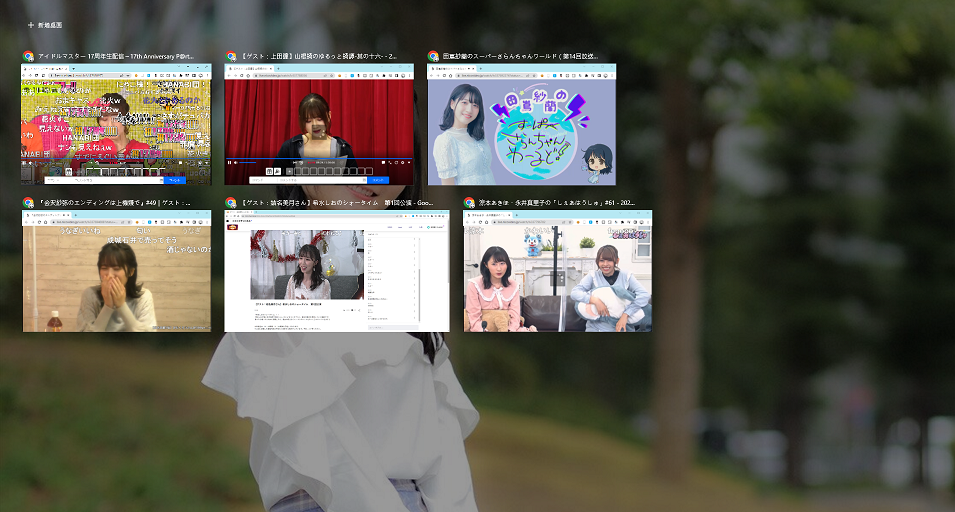Click Chrome icon beside しぇあはうしゅ title
955x512 pixels.
(x=469, y=203)
